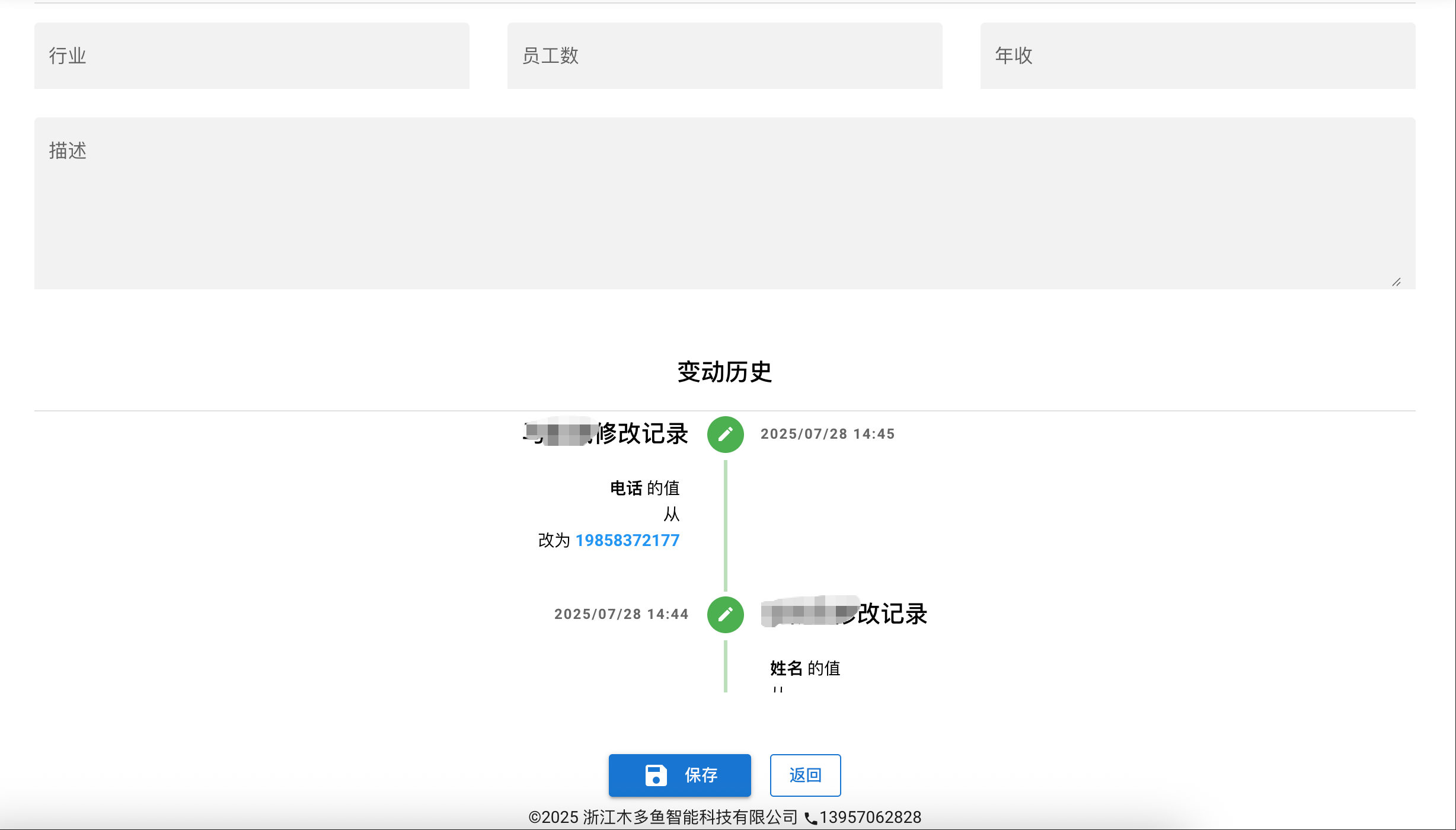Click inside the 描述 text area
This screenshot has width=1456, height=830.
[x=724, y=203]
